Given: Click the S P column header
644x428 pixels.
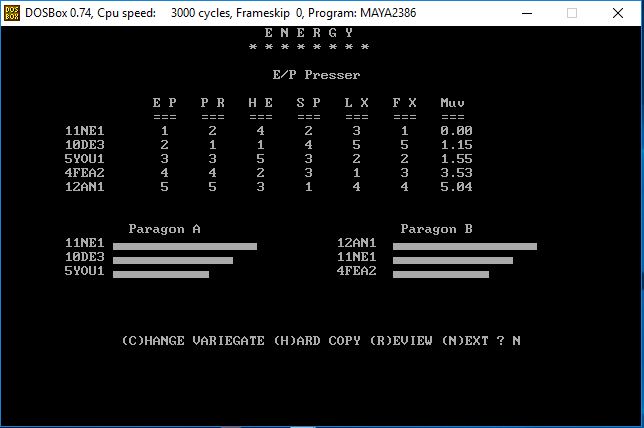Looking at the screenshot, I should 309,103.
